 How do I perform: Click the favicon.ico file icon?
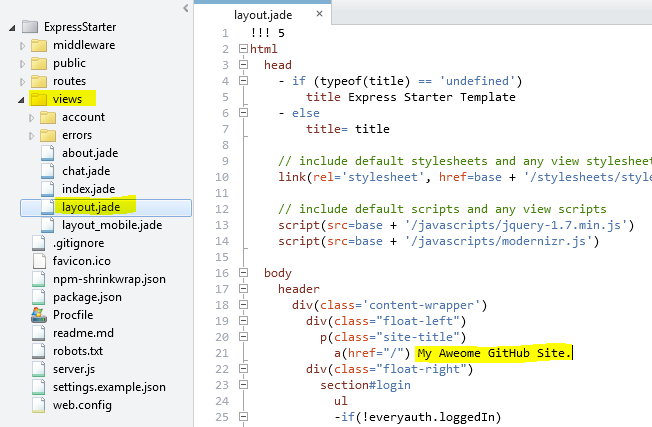point(39,261)
